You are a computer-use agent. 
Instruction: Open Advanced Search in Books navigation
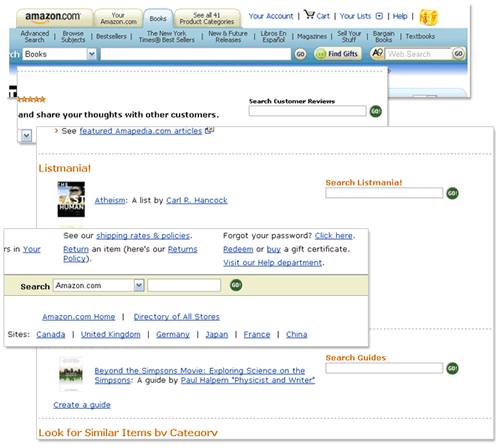[x=35, y=36]
